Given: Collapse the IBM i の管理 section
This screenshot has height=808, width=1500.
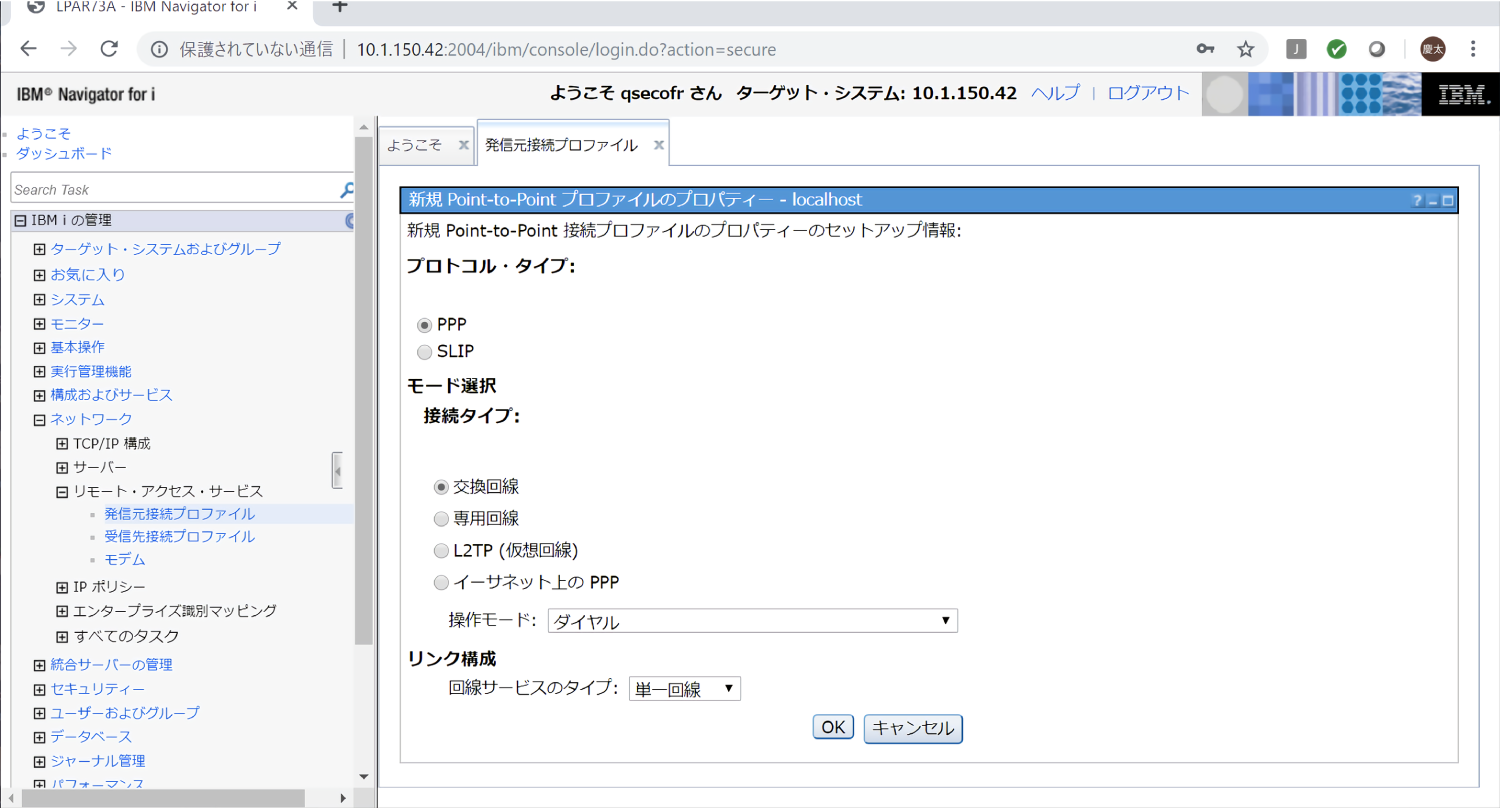Looking at the screenshot, I should pos(20,221).
